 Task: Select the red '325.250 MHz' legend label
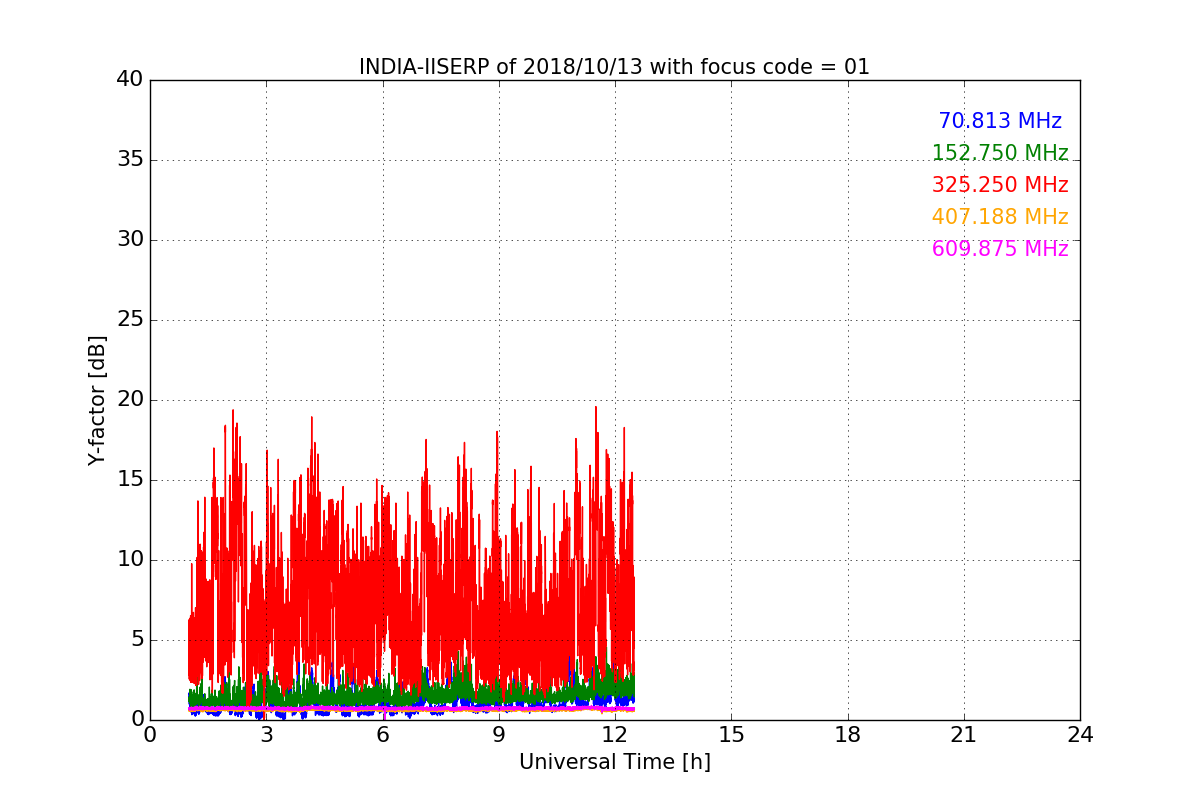(1000, 185)
